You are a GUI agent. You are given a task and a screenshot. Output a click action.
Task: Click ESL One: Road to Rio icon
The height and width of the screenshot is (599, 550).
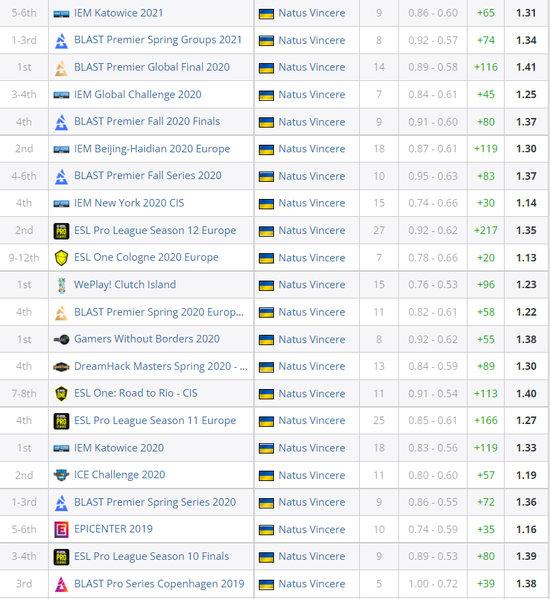61,393
